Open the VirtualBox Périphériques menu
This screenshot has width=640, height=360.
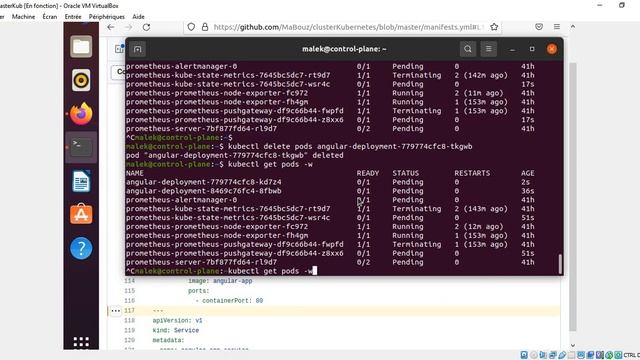pyautogui.click(x=107, y=17)
